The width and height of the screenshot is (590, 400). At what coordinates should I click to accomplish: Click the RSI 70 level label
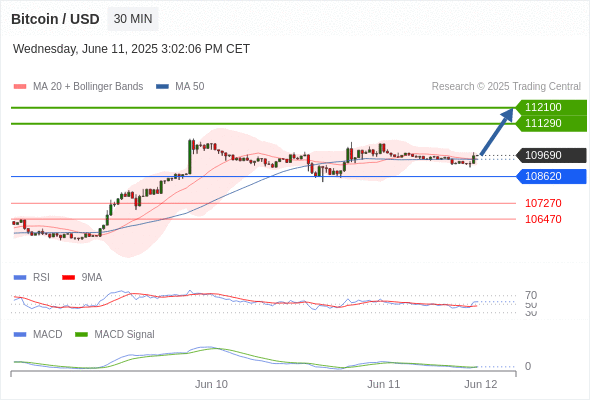pos(531,295)
